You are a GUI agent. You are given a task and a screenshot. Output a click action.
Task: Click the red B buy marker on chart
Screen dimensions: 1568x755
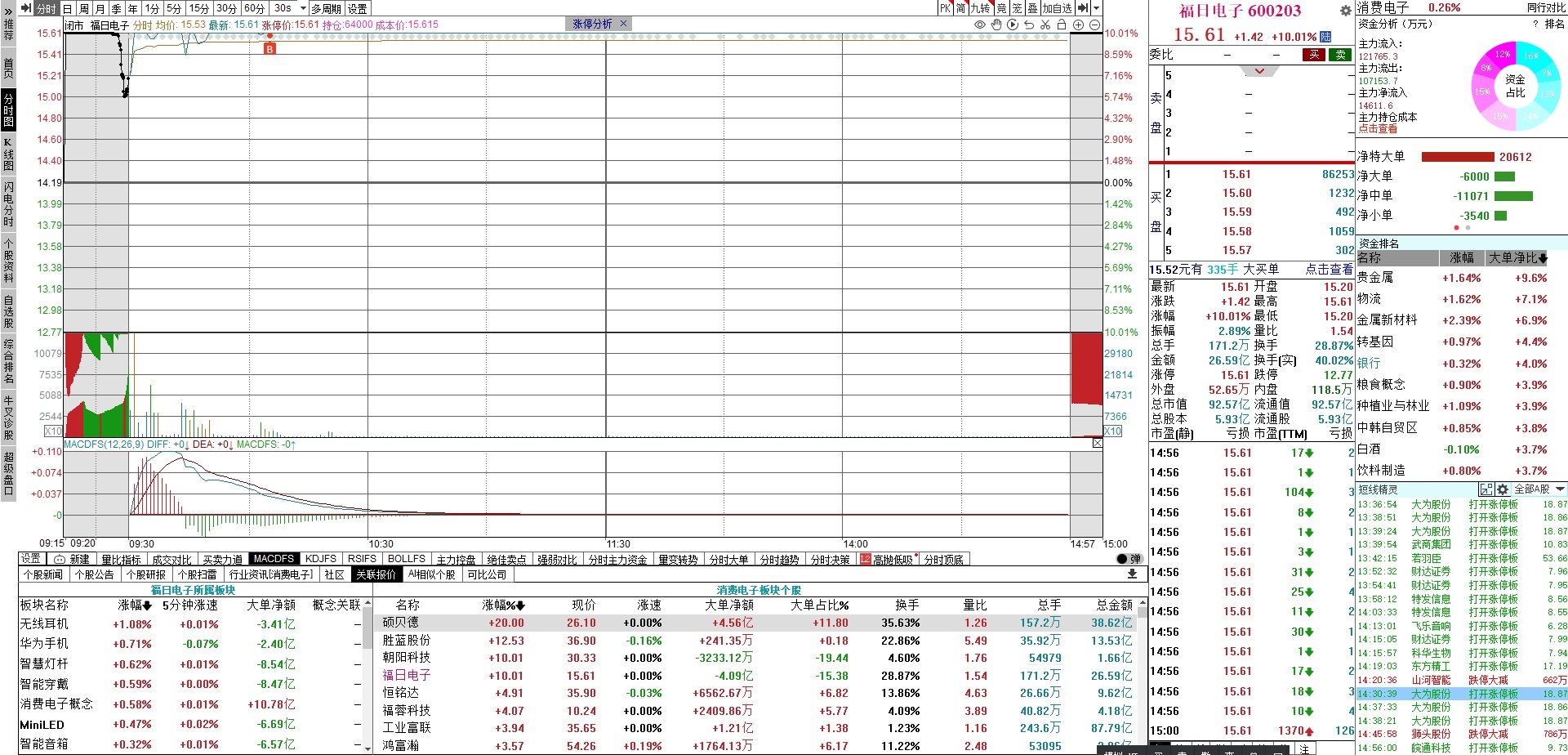(x=269, y=49)
